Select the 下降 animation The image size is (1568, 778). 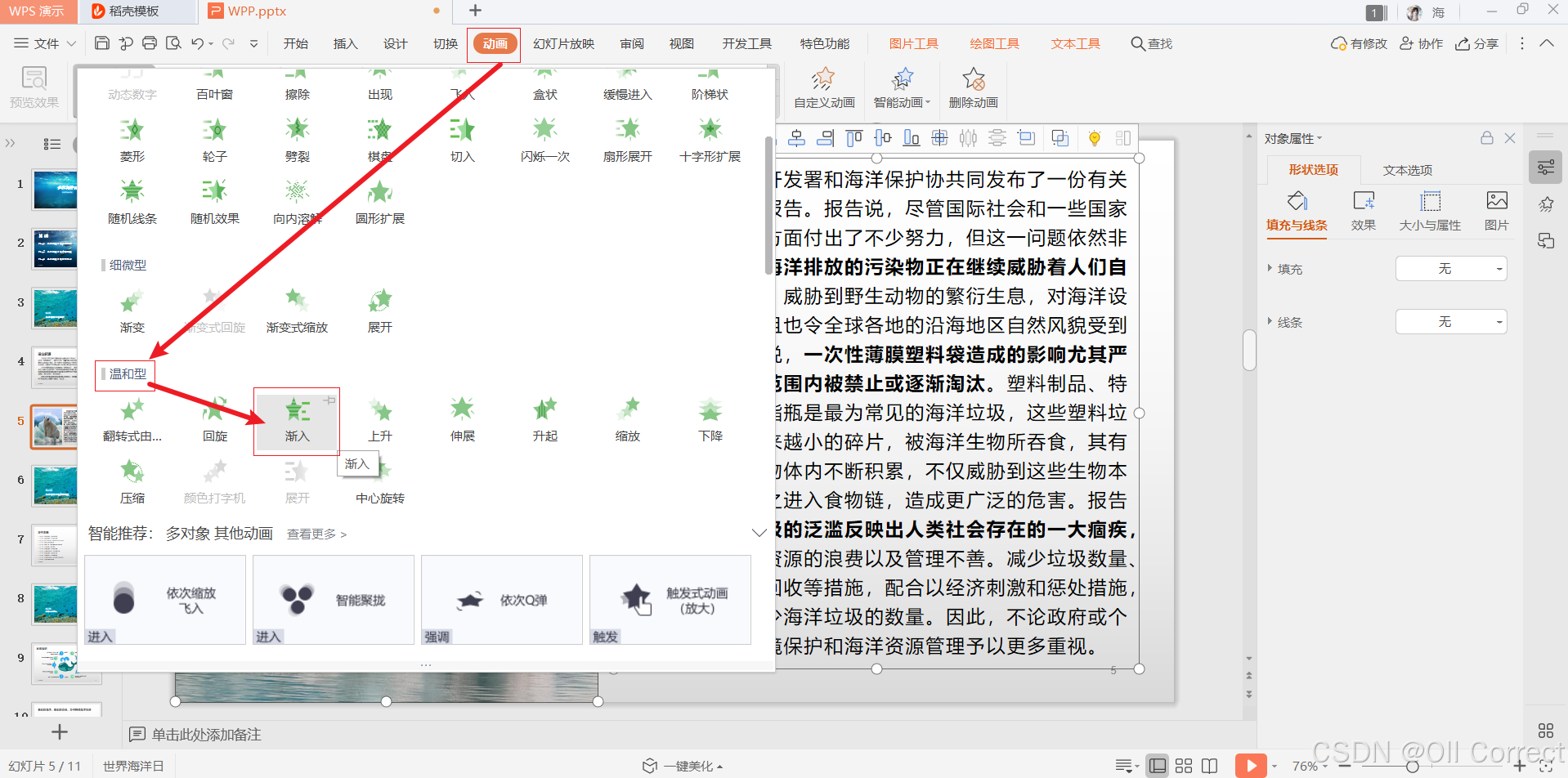tap(710, 419)
